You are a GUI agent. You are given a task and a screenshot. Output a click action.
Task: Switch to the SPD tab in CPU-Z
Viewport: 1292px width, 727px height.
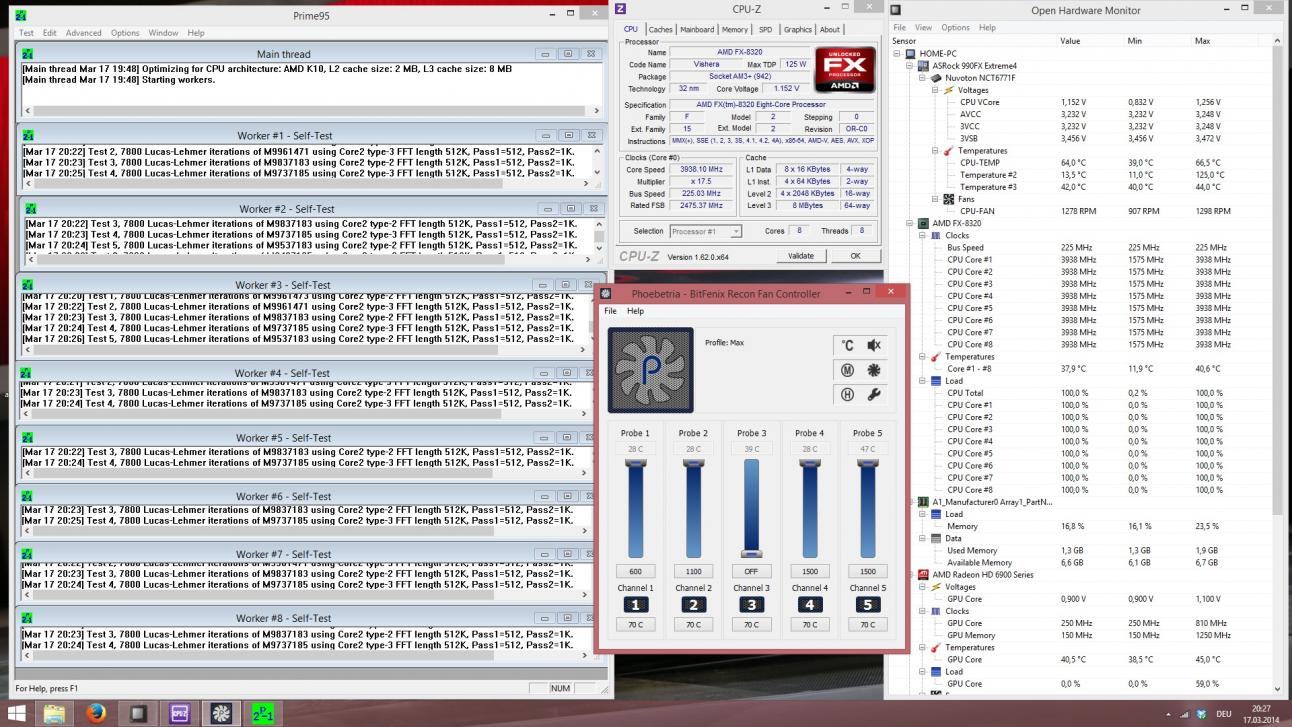[x=765, y=29]
